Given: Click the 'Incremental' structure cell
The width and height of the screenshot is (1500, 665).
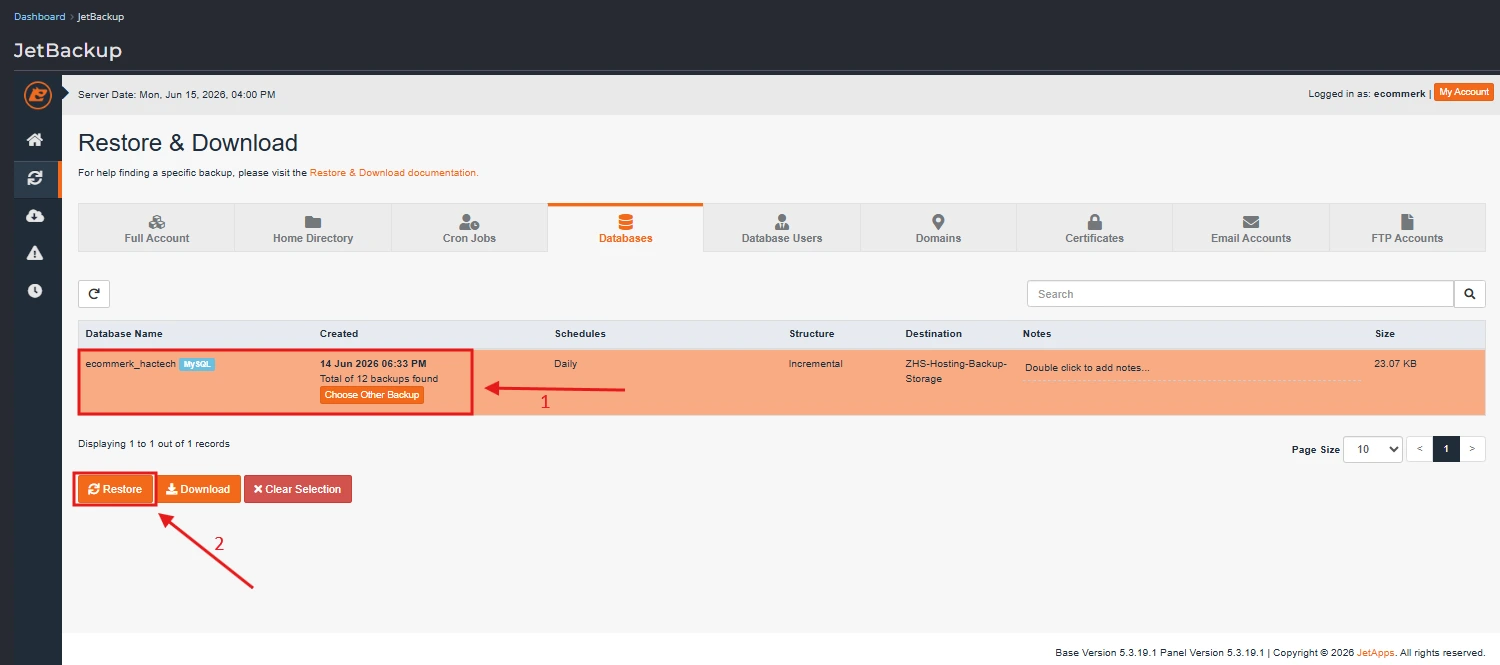Looking at the screenshot, I should pyautogui.click(x=816, y=364).
